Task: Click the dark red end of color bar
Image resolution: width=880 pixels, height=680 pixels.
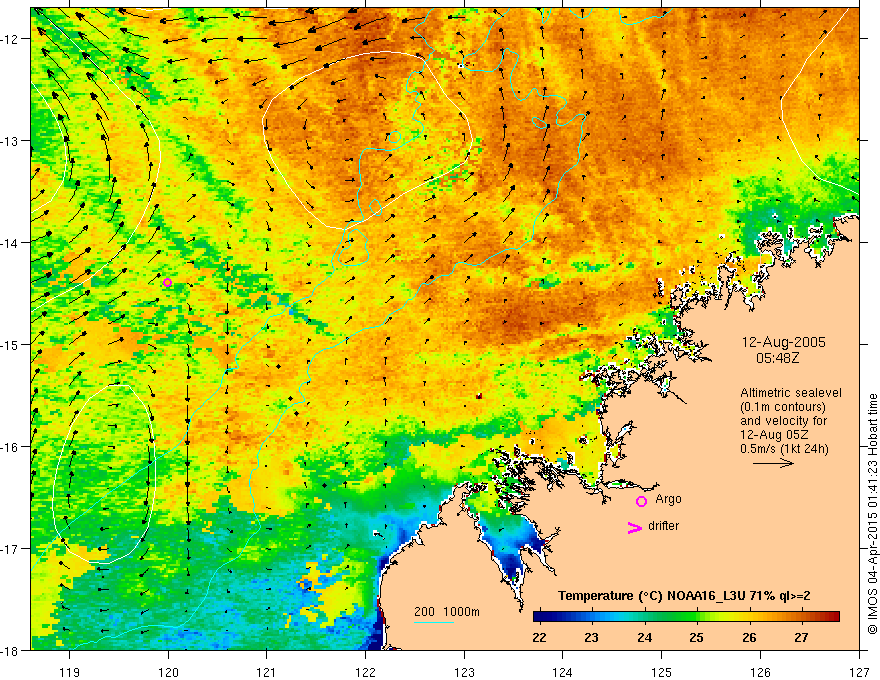Action: (835, 617)
